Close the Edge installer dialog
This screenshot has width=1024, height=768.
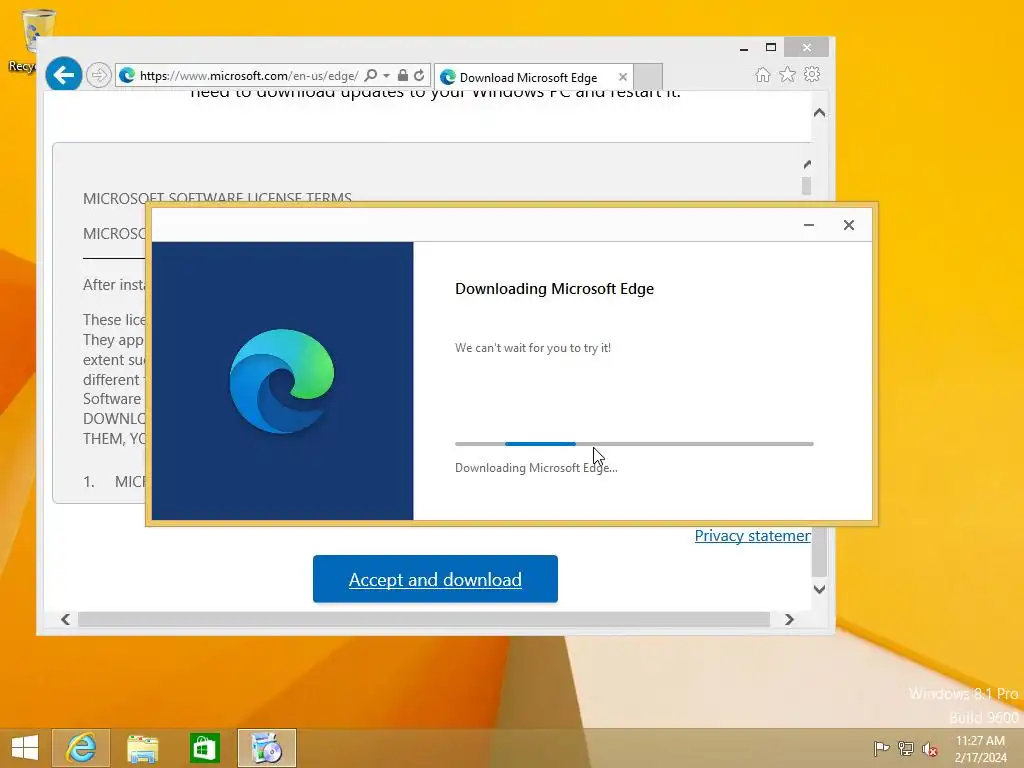(x=848, y=225)
